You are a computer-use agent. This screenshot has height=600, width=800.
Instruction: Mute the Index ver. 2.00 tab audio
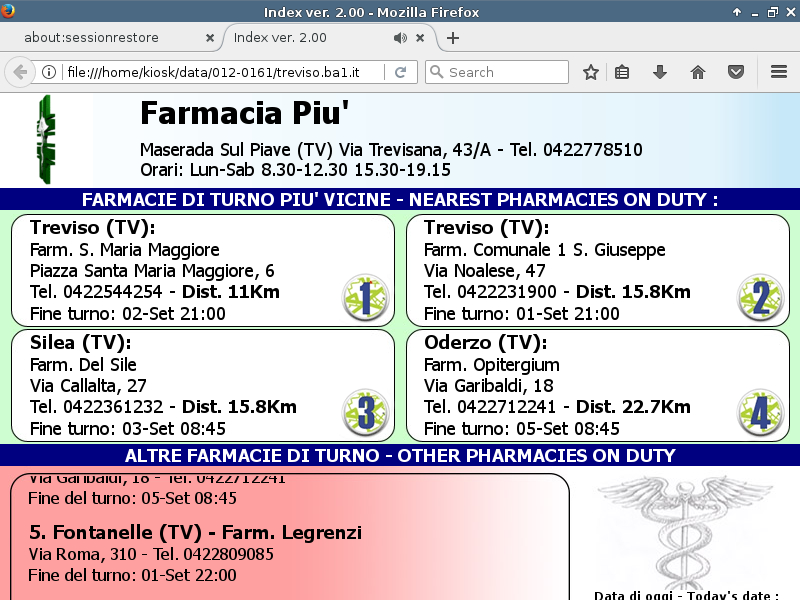[x=400, y=38]
